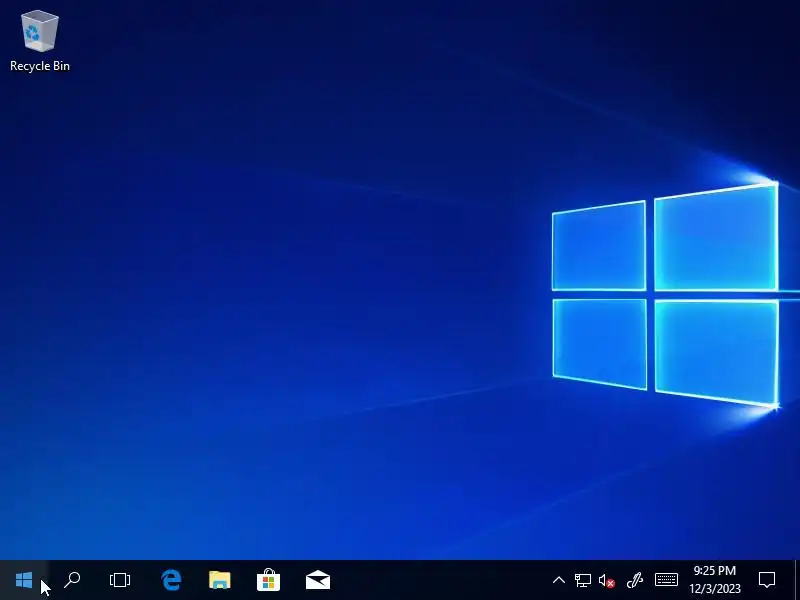The image size is (800, 600).
Task: Click Show desktop strip at taskbar end
Action: coord(797,580)
